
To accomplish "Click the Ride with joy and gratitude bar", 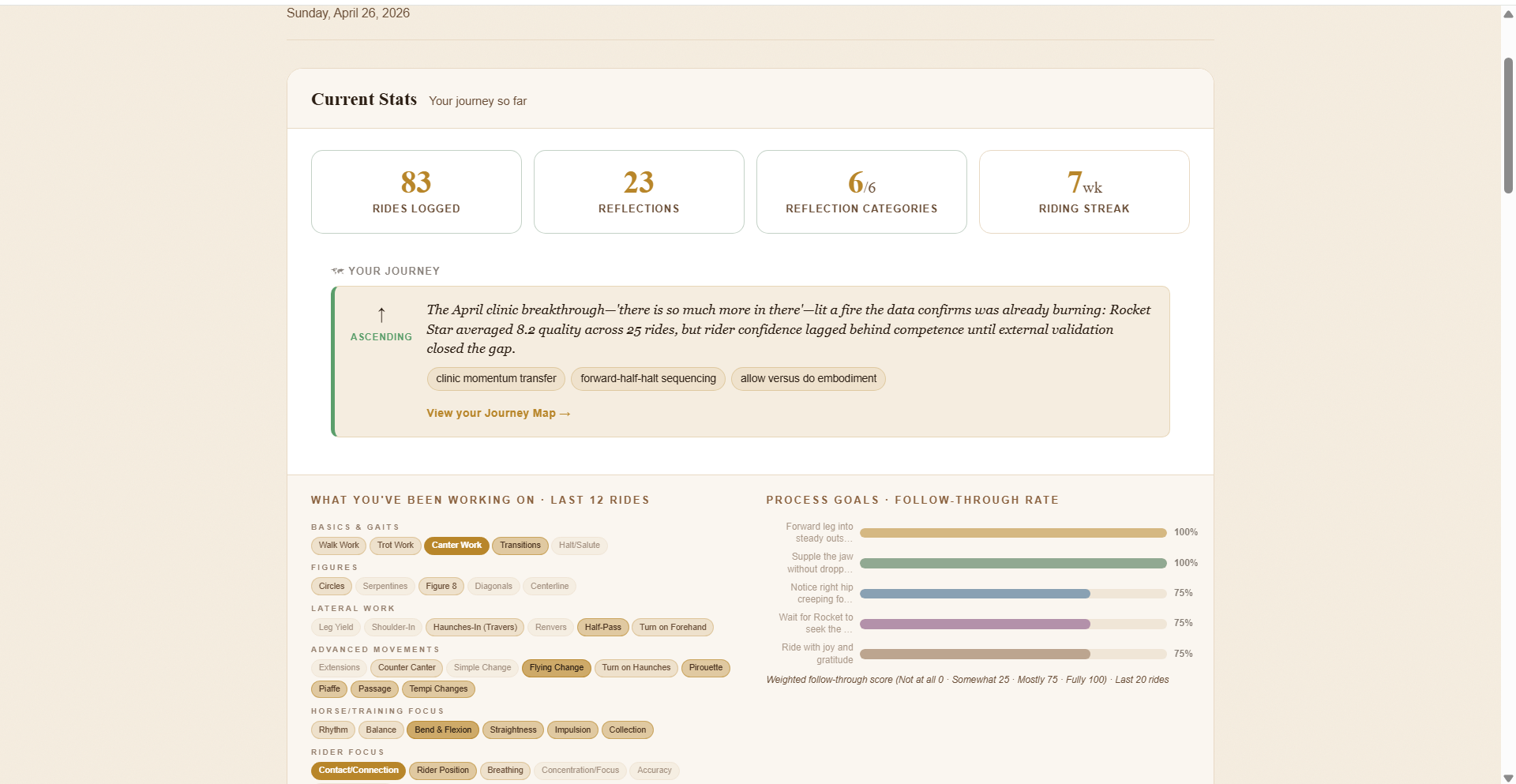I will (x=1013, y=654).
